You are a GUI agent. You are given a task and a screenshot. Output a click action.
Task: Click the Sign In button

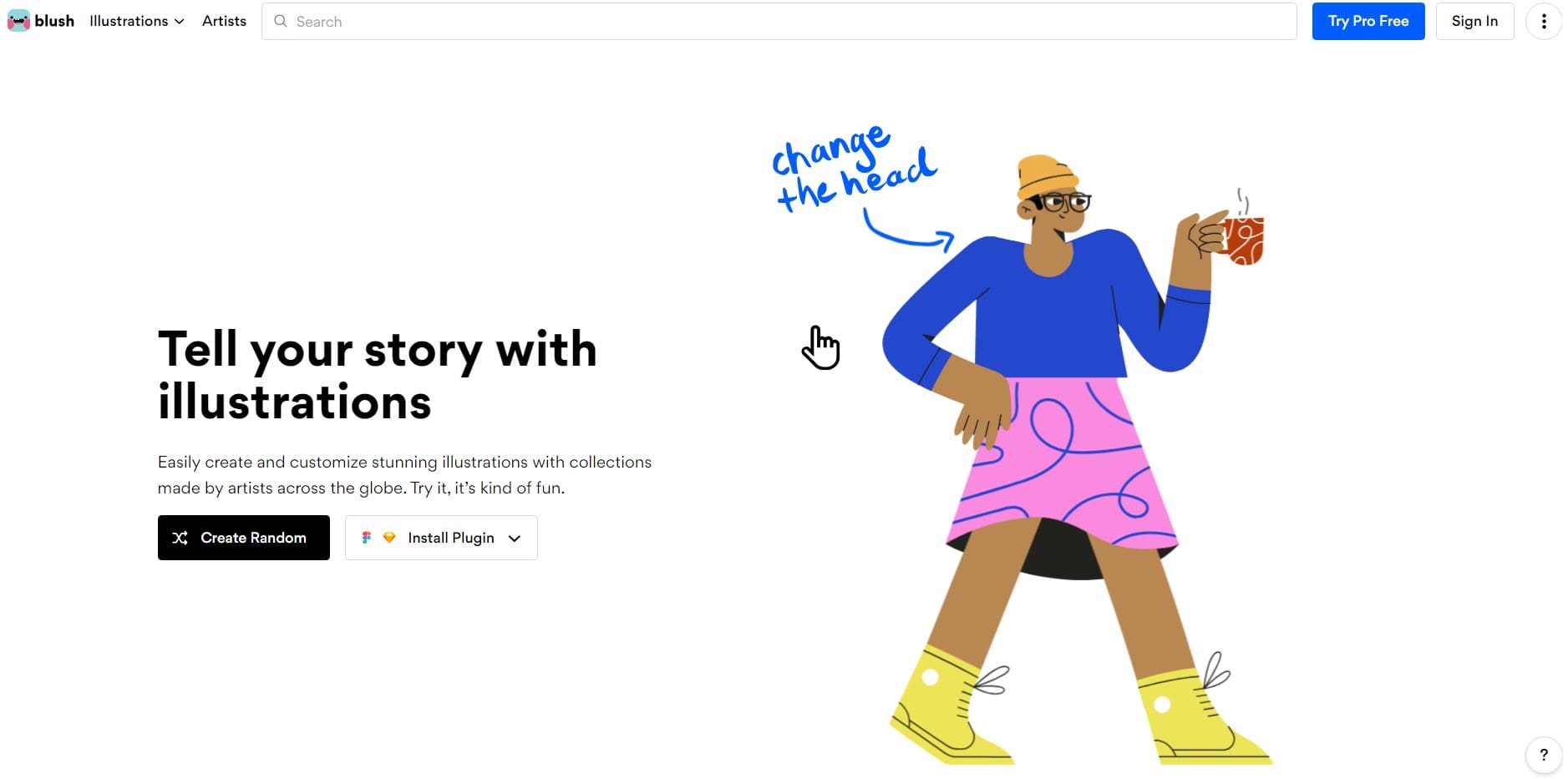click(x=1474, y=21)
